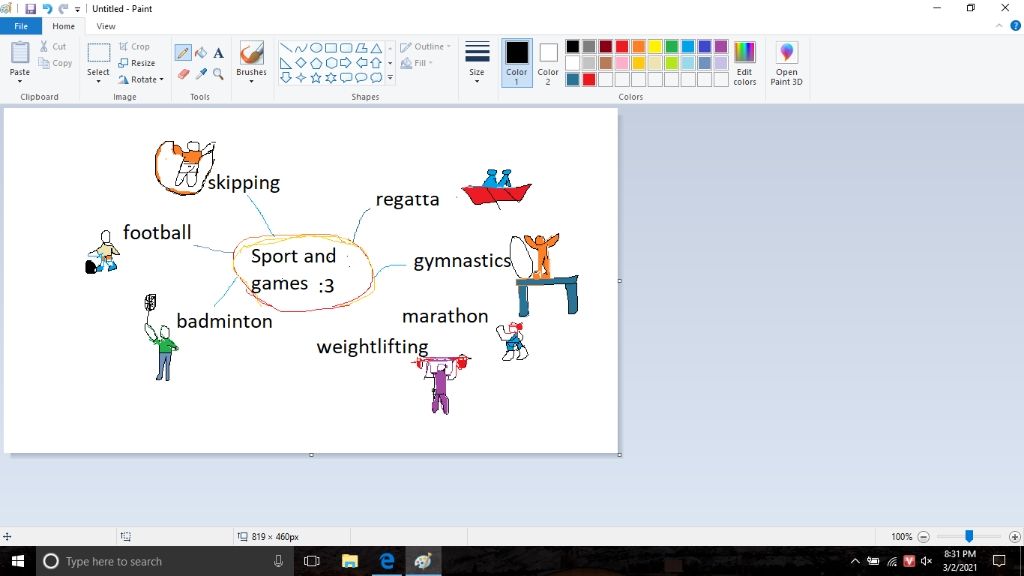The image size is (1024, 576).
Task: Select the five-point star shape
Action: (x=316, y=78)
